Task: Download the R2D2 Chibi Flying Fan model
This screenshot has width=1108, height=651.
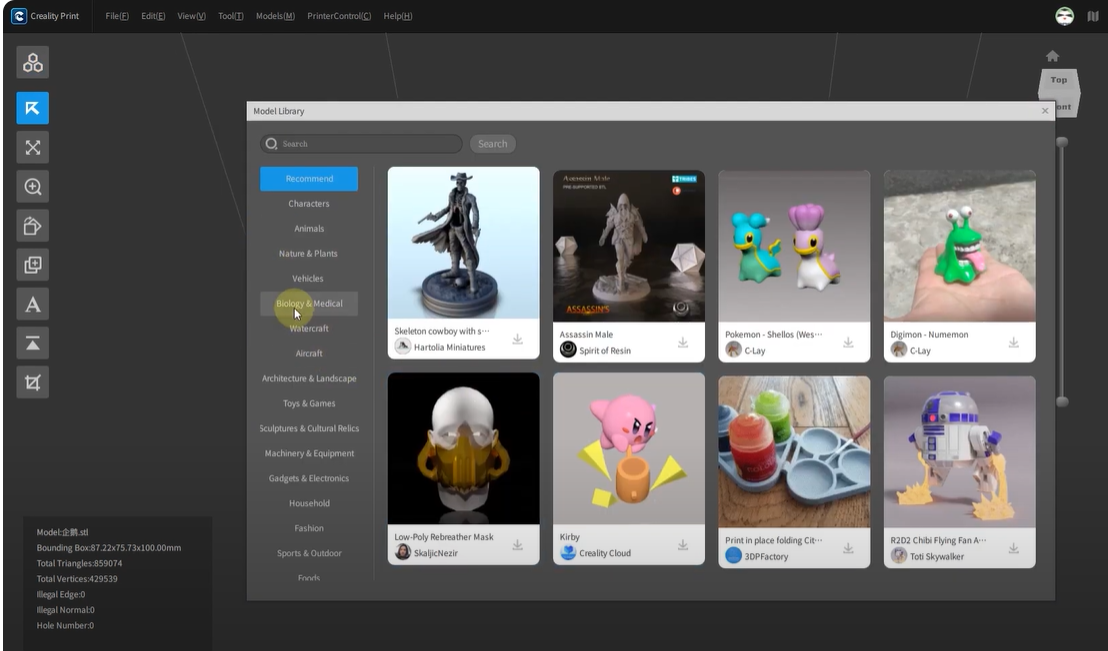Action: pos(1013,549)
